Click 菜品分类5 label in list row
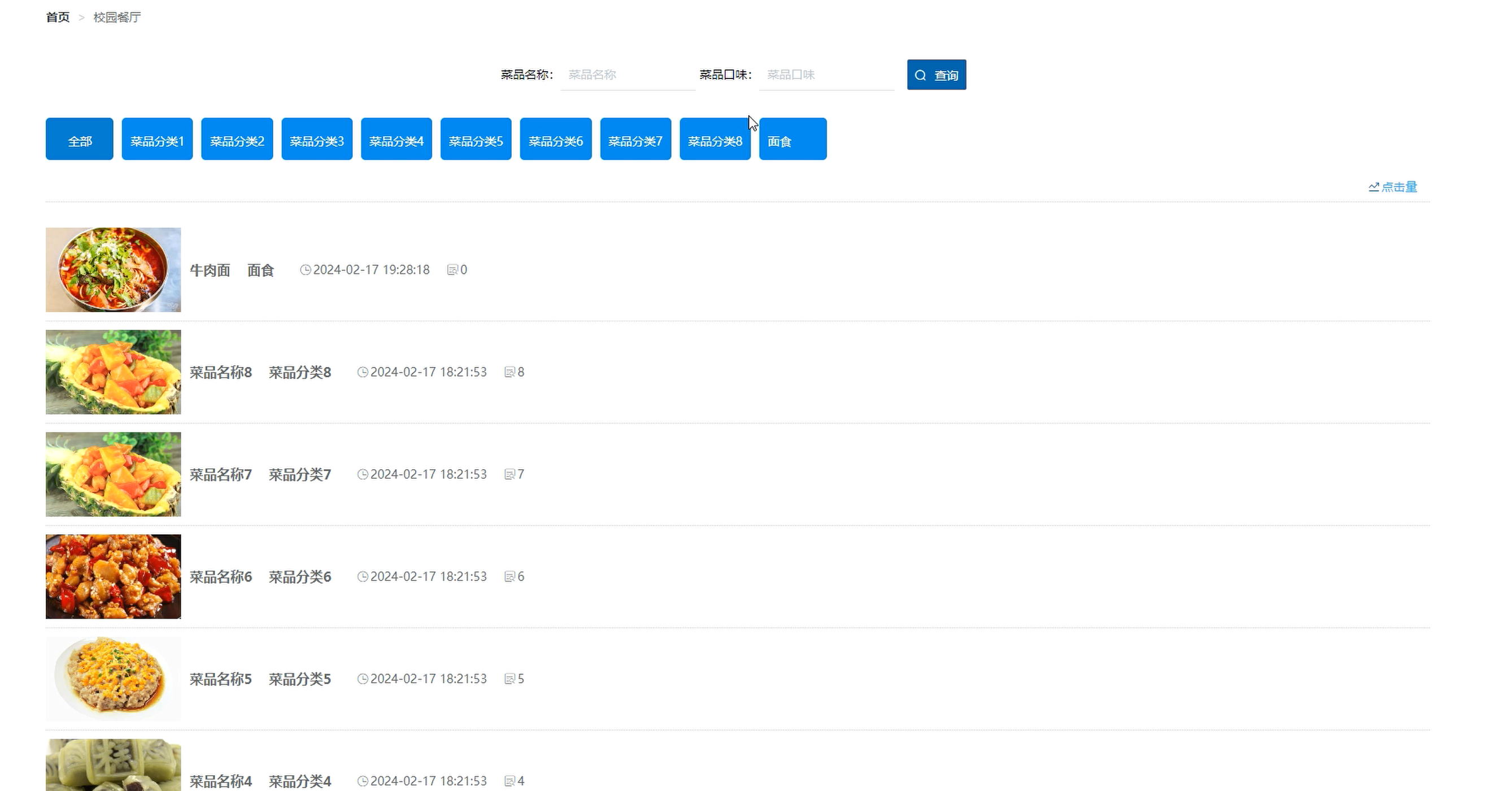Screen dimensions: 1512x791 [x=300, y=679]
